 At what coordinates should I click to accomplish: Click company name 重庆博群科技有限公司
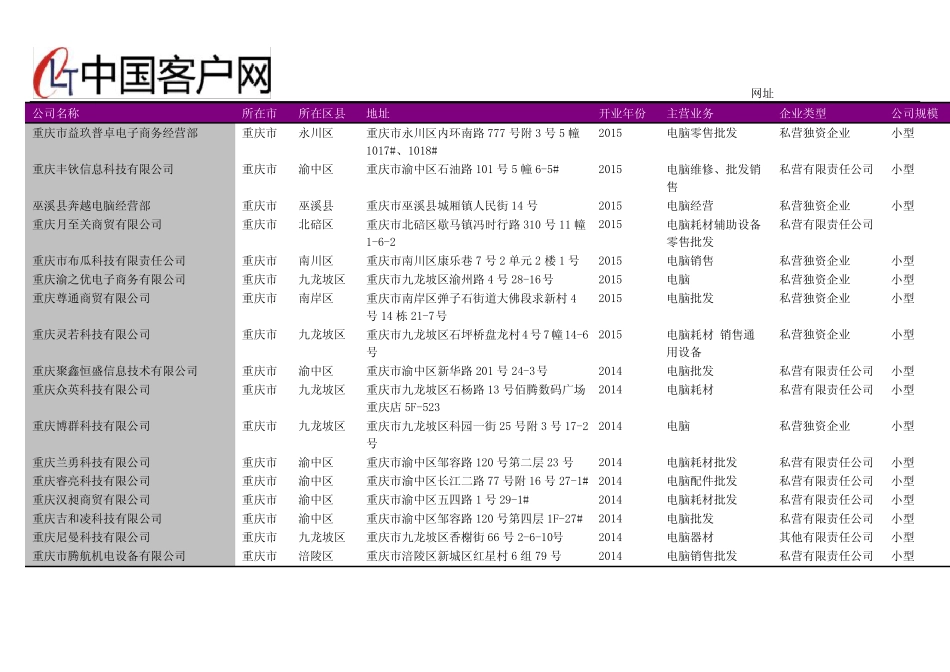tap(91, 426)
